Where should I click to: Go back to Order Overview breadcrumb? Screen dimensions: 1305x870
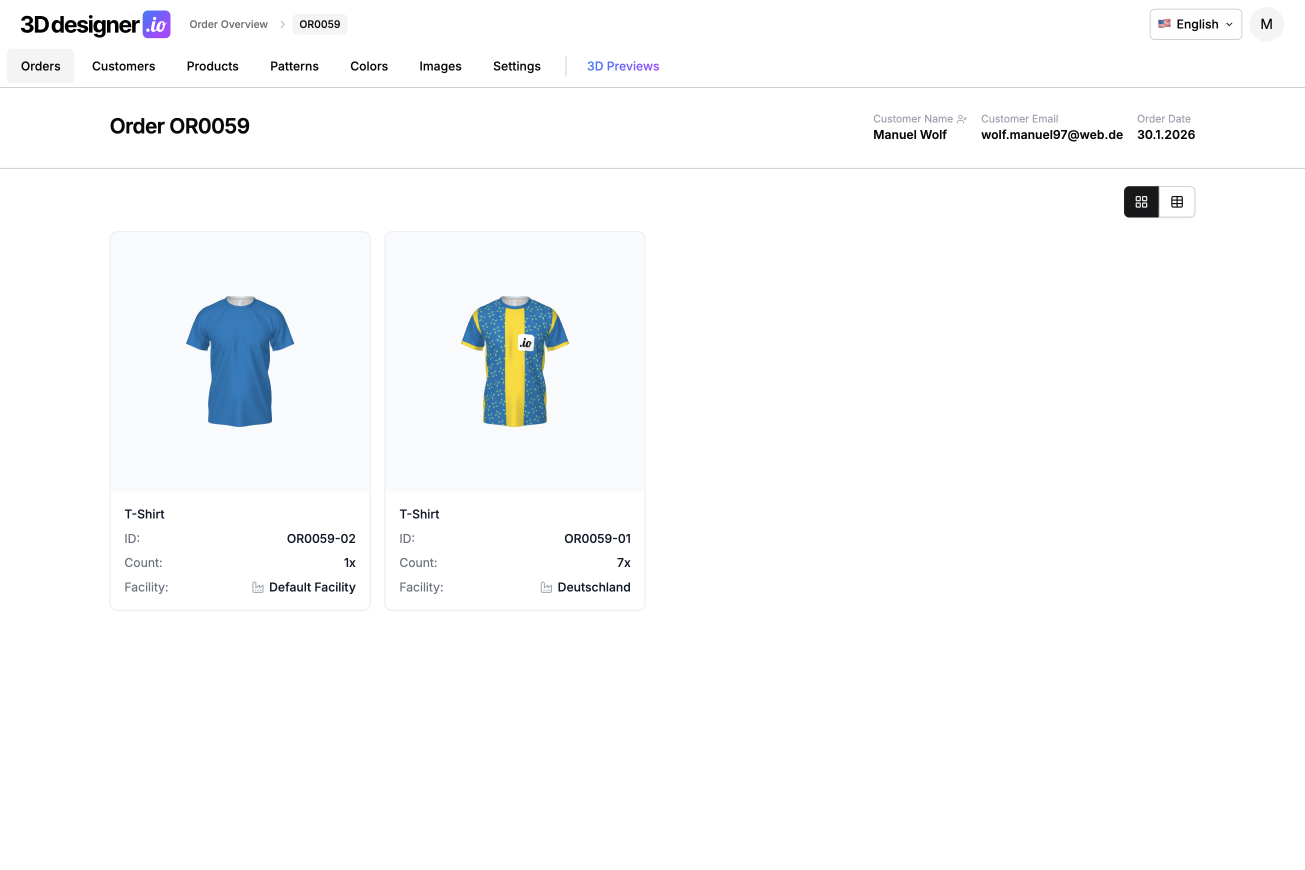(228, 24)
